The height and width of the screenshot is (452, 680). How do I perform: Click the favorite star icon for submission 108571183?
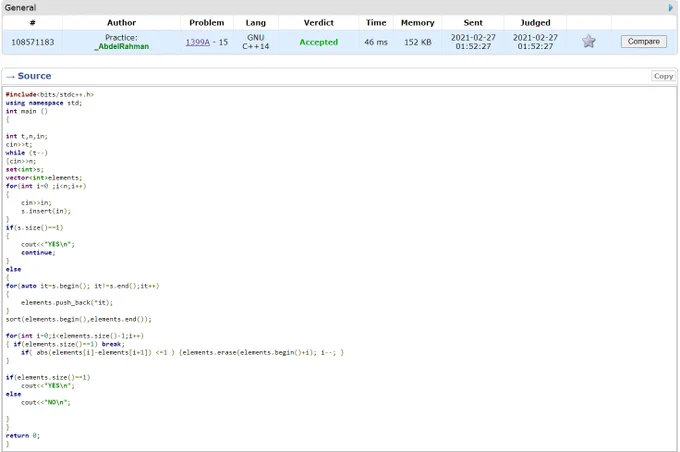588,42
